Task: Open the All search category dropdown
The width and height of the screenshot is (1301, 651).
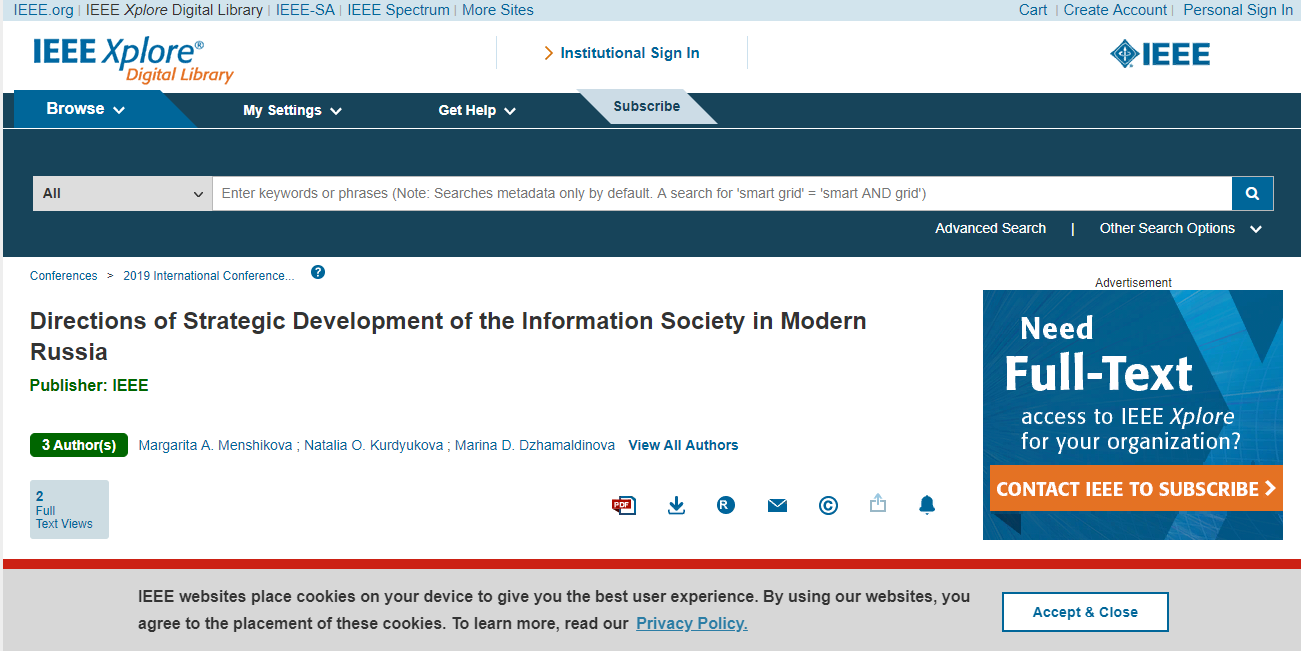Action: pos(123,193)
